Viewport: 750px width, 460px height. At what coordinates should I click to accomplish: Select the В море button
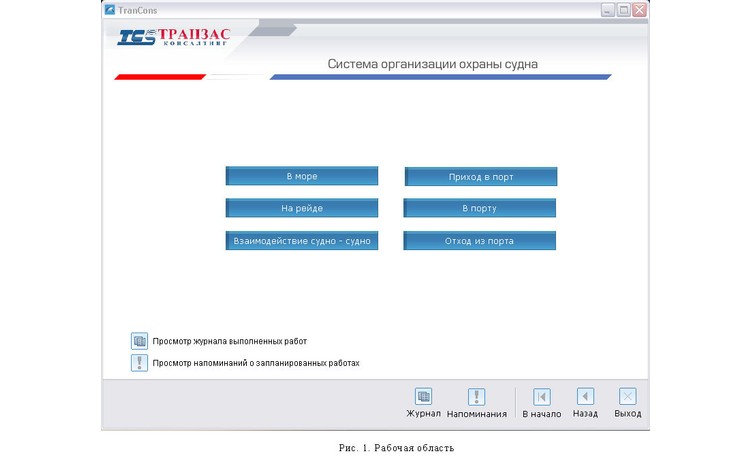coord(301,177)
